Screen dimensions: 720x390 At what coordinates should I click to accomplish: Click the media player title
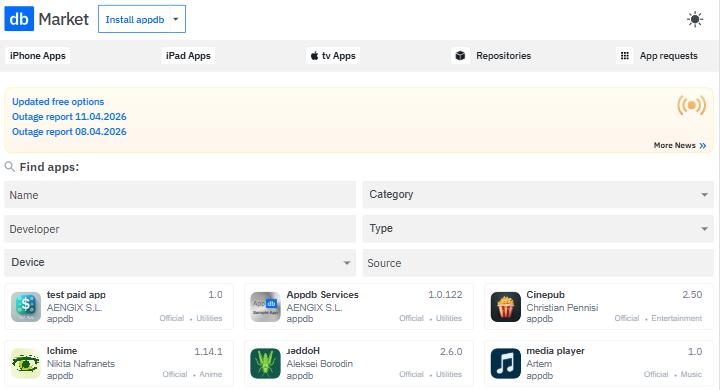555,350
